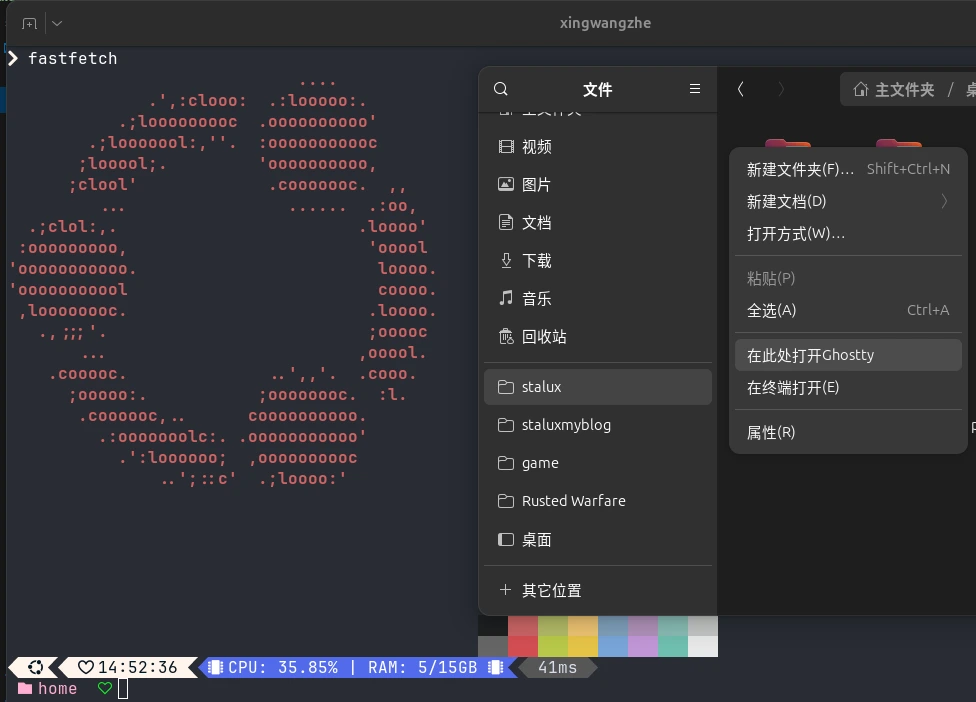
Task: Choose 在此处打开Ghostty from context menu
Action: click(810, 354)
